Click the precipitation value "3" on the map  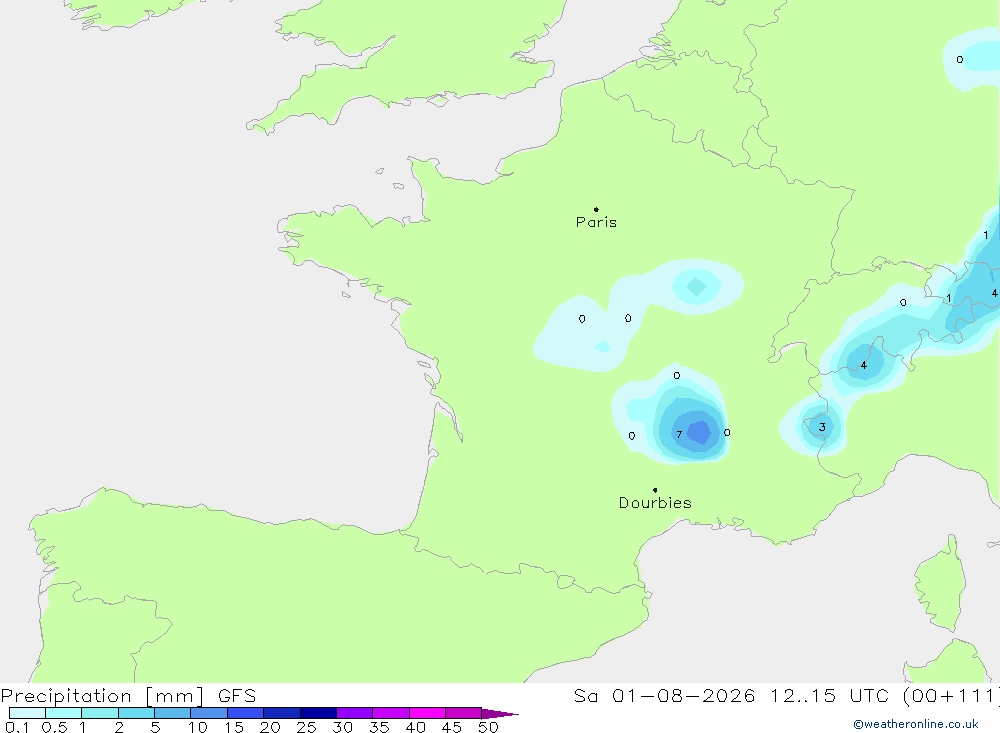point(822,427)
